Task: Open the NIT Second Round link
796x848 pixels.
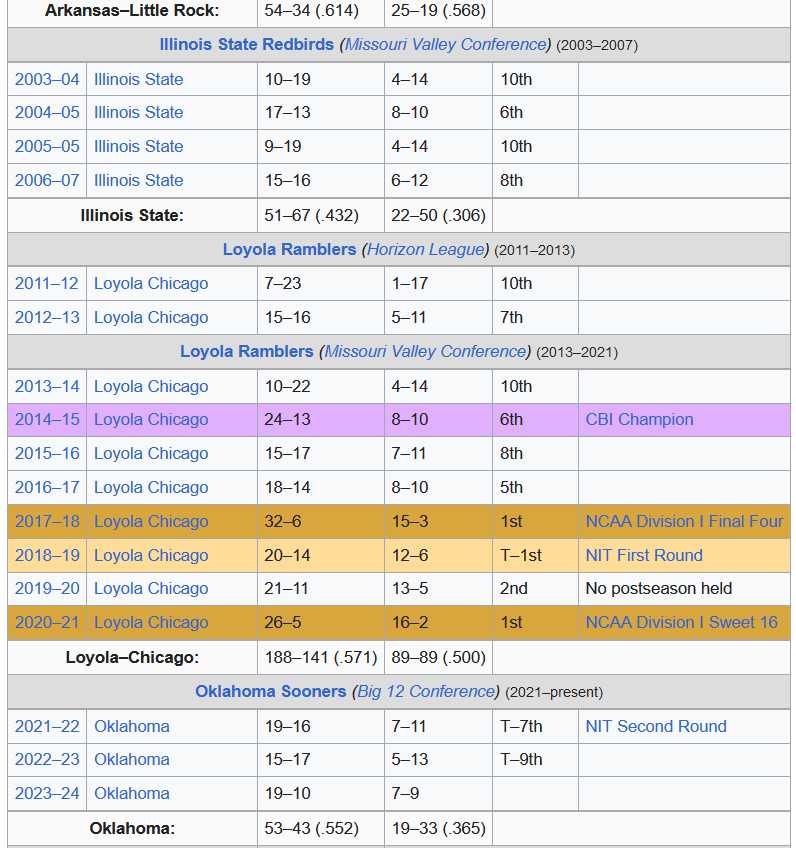Action: pos(656,727)
